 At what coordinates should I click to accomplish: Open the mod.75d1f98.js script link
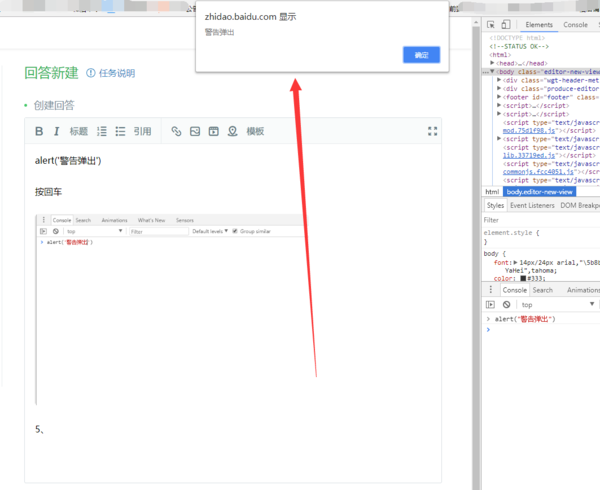click(x=528, y=130)
